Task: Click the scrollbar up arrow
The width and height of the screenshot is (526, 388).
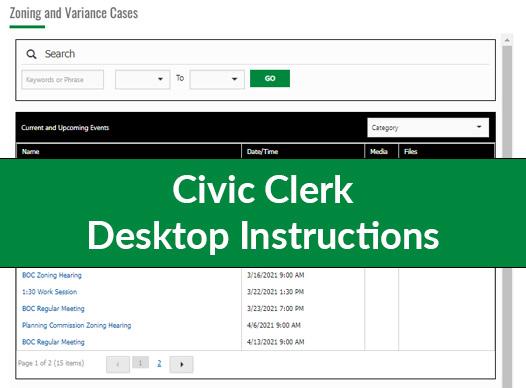Action: tap(507, 40)
